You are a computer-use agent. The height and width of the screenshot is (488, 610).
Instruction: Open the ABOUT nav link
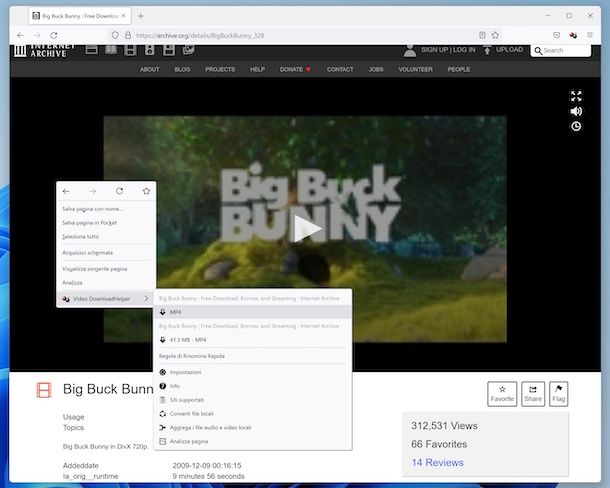tap(149, 69)
